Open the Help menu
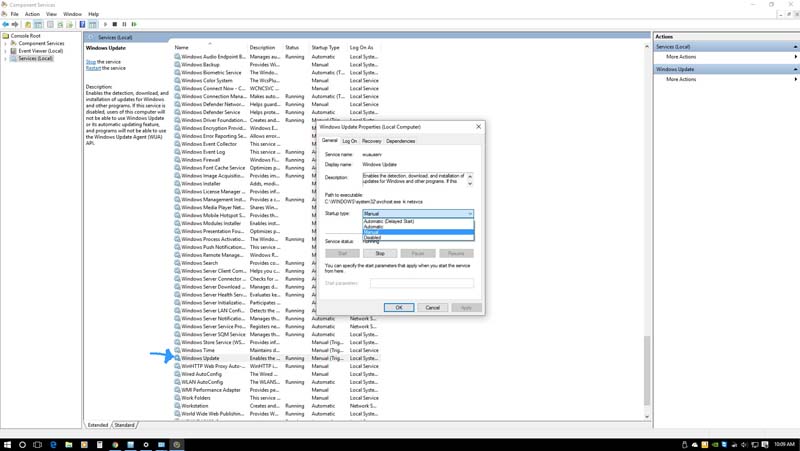 click(x=93, y=14)
